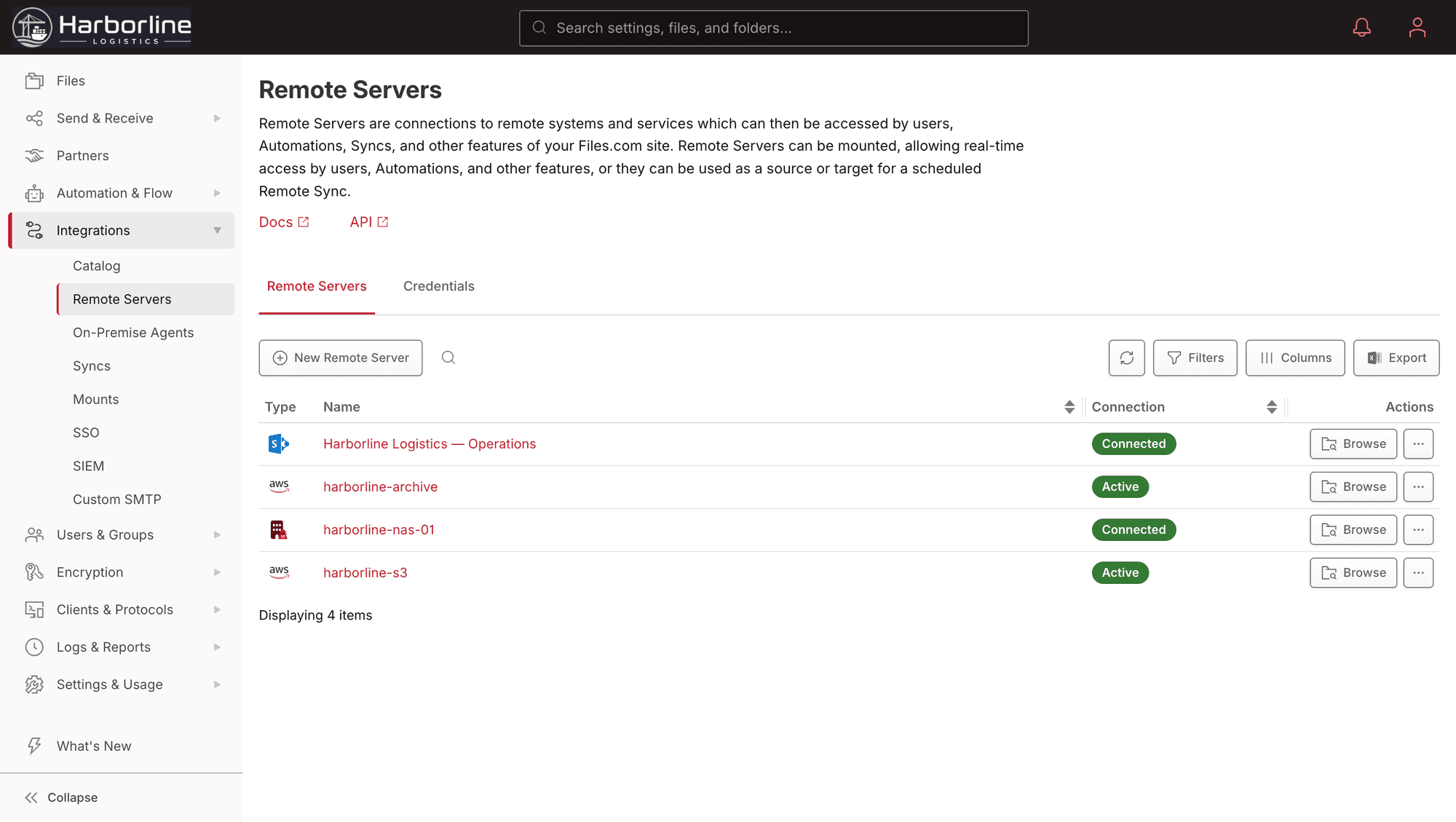This screenshot has height=822, width=1456.
Task: Select Remote Servers in sidebar submenu
Action: (146, 299)
